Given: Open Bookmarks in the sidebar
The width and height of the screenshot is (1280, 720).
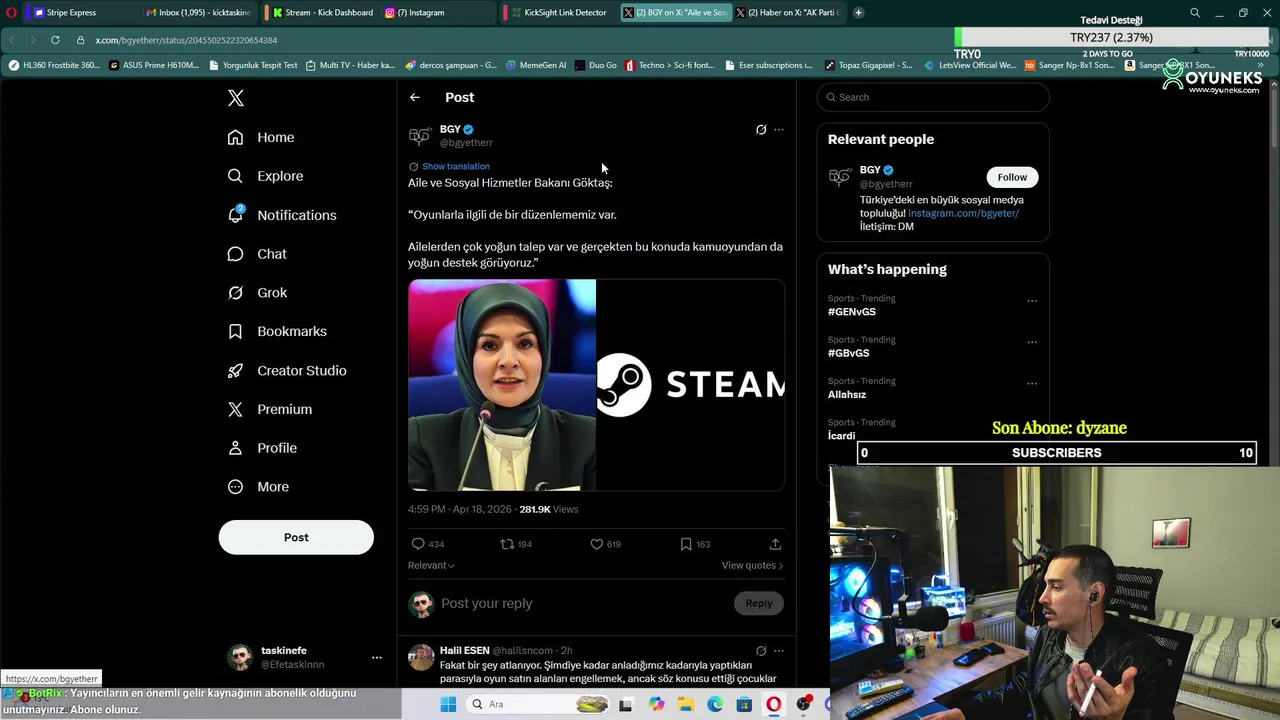Looking at the screenshot, I should coord(276,331).
